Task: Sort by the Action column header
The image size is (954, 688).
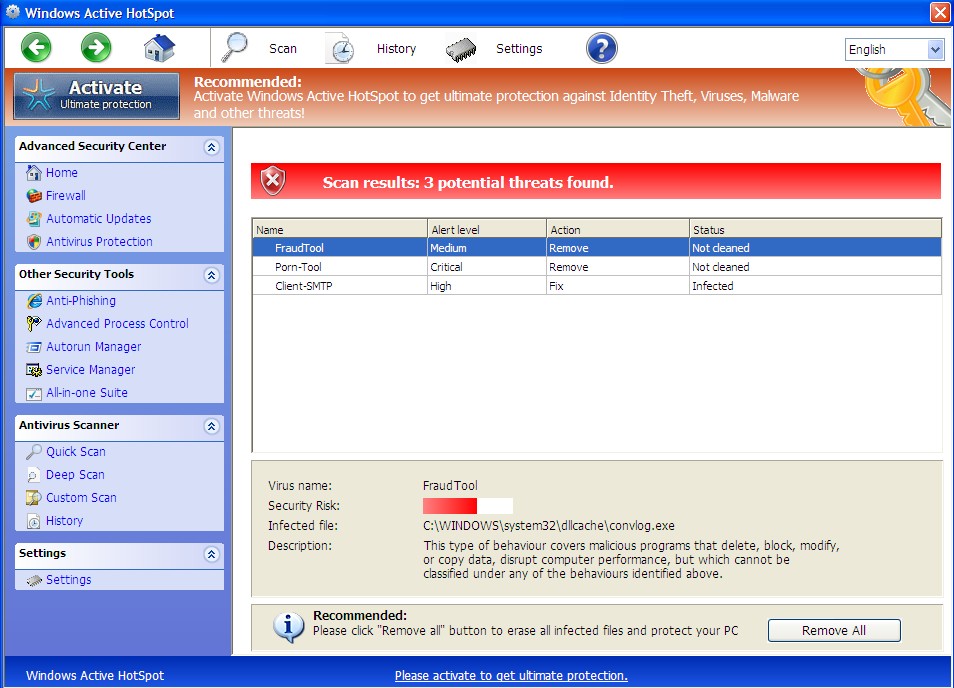Action: point(618,229)
